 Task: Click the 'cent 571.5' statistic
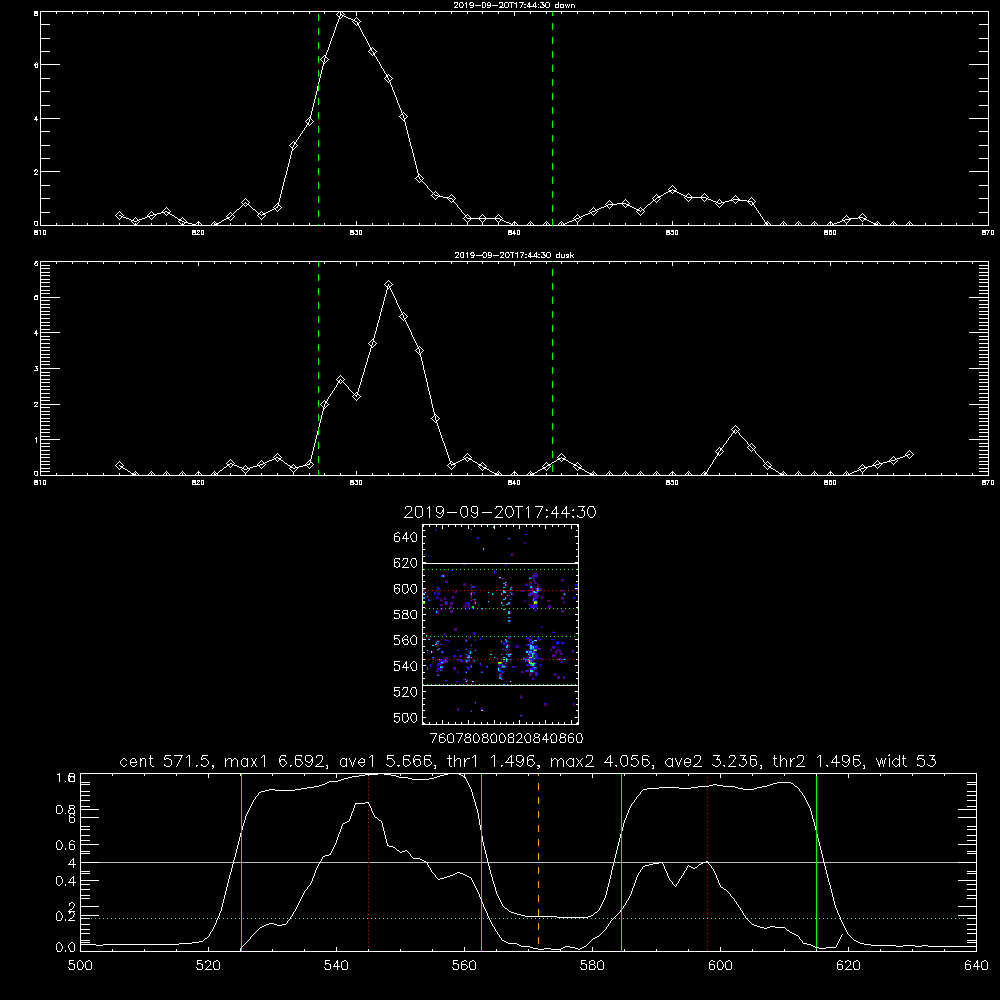click(166, 761)
